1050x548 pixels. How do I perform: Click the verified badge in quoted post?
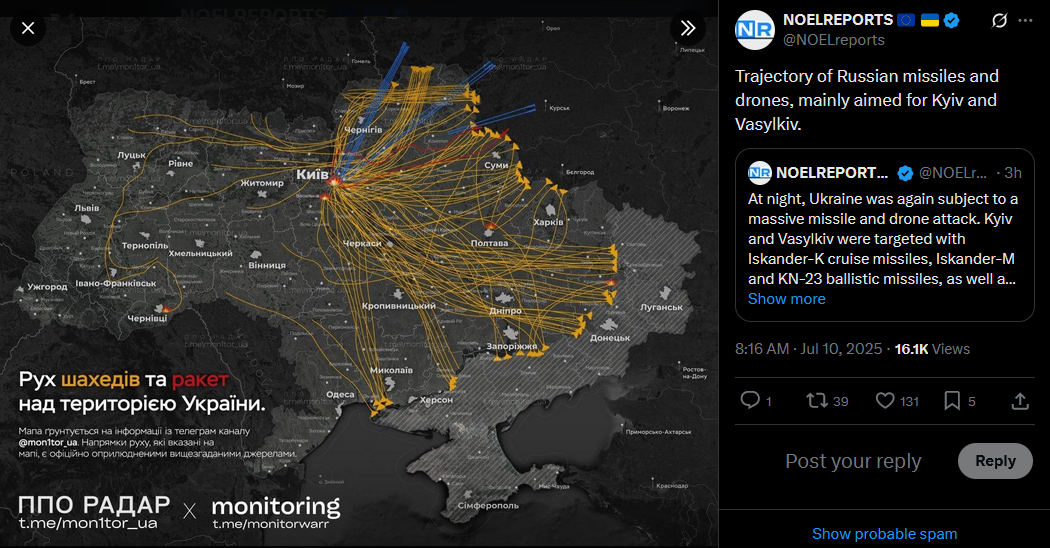tap(905, 174)
